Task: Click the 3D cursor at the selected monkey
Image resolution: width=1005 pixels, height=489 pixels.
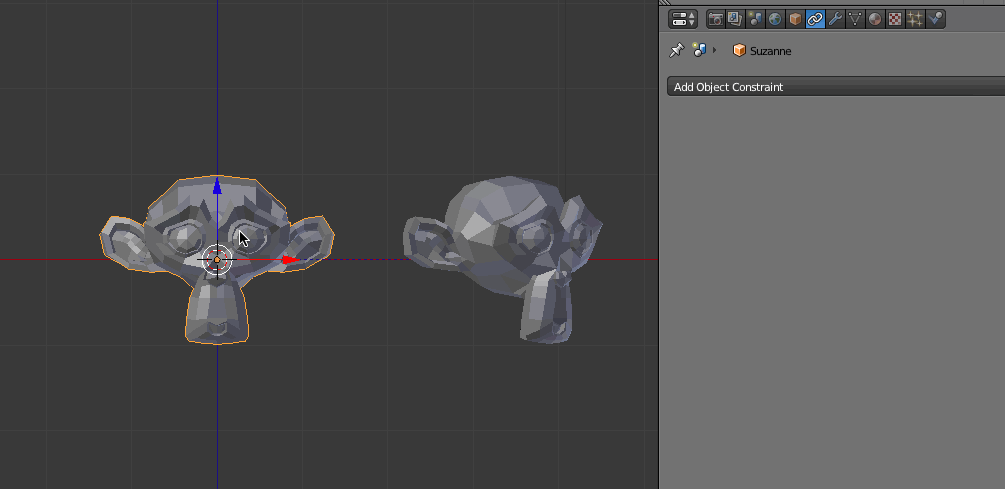Action: click(217, 260)
